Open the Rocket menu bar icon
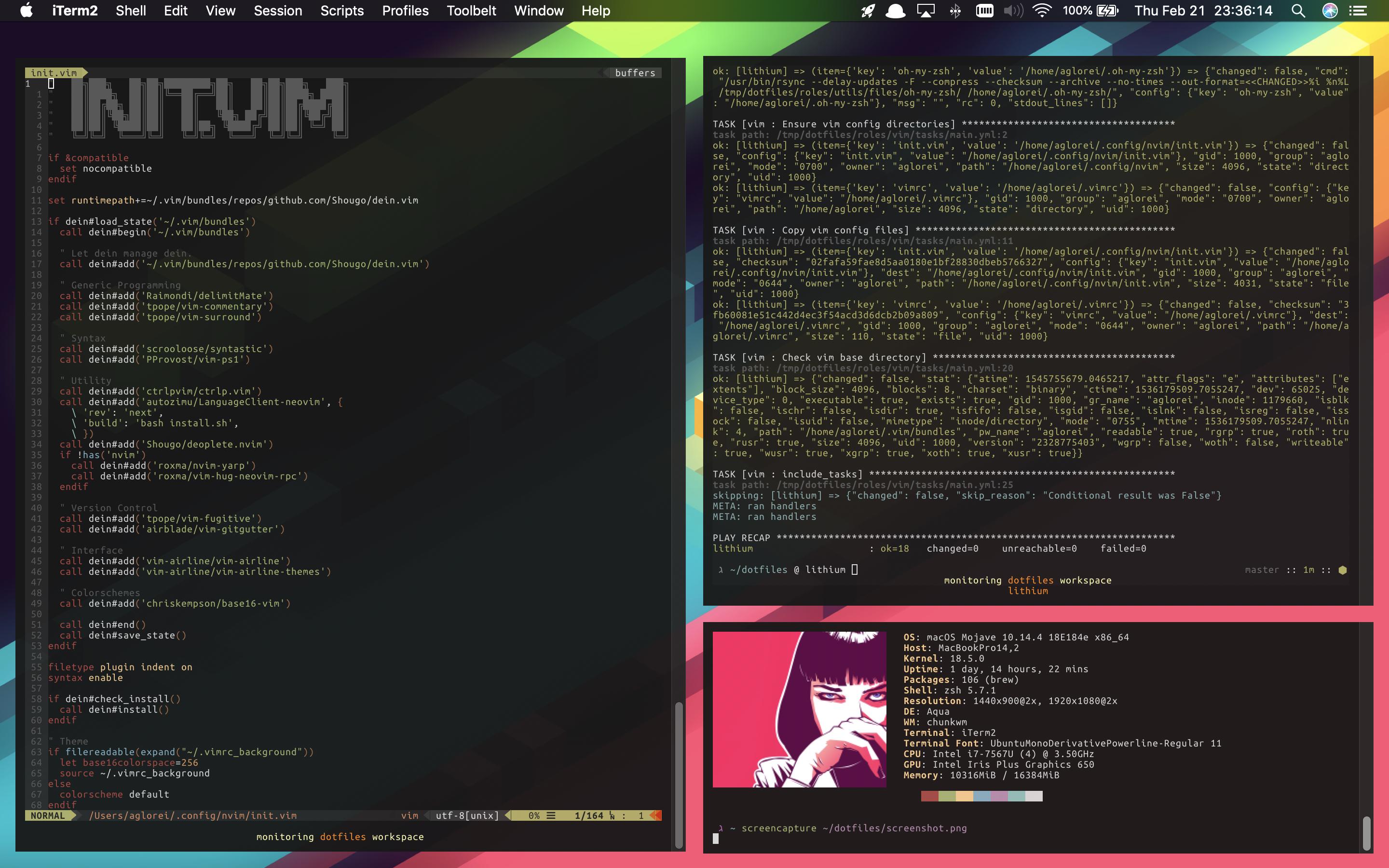The image size is (1389, 868). coord(868,11)
